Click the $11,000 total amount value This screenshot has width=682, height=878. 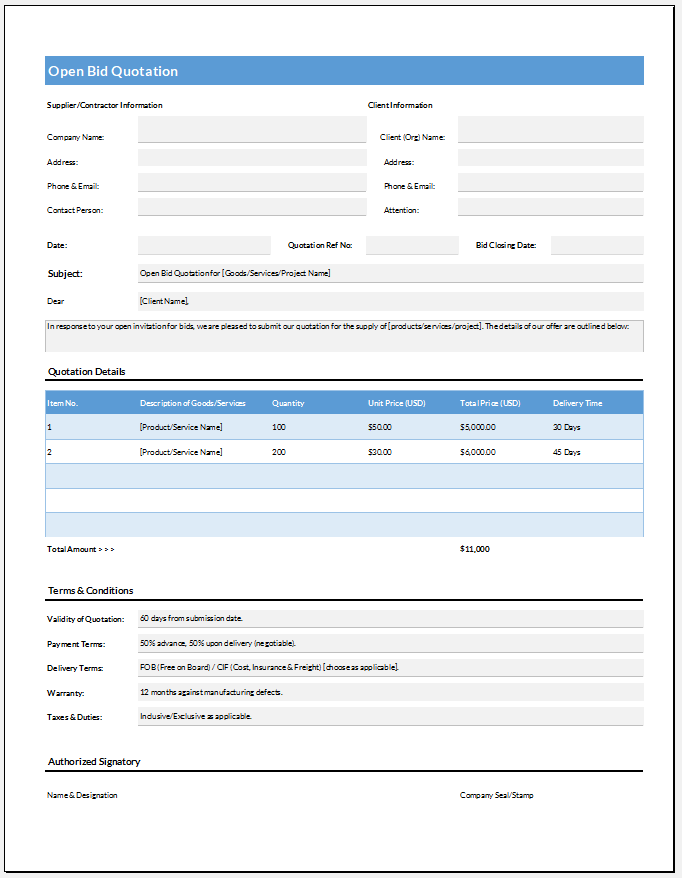(x=475, y=549)
